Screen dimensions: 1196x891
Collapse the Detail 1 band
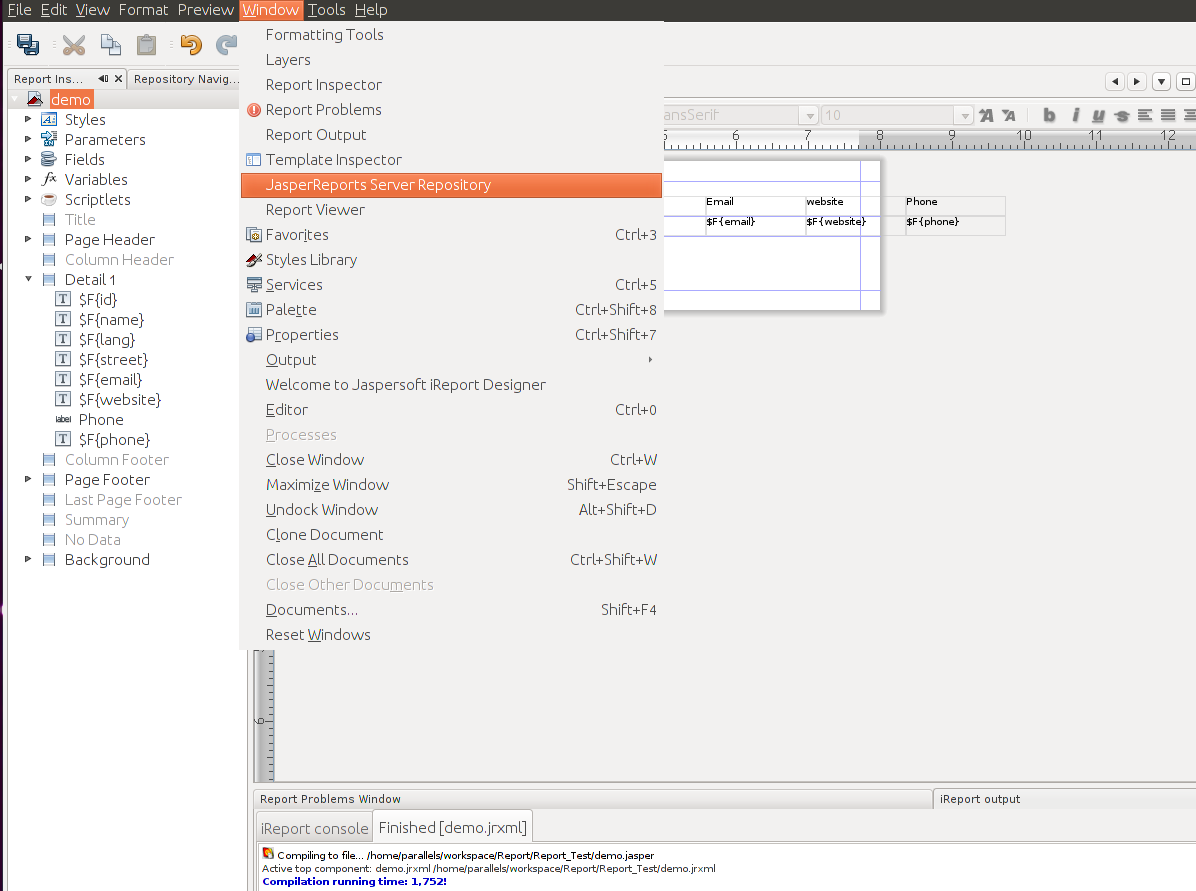click(x=28, y=279)
